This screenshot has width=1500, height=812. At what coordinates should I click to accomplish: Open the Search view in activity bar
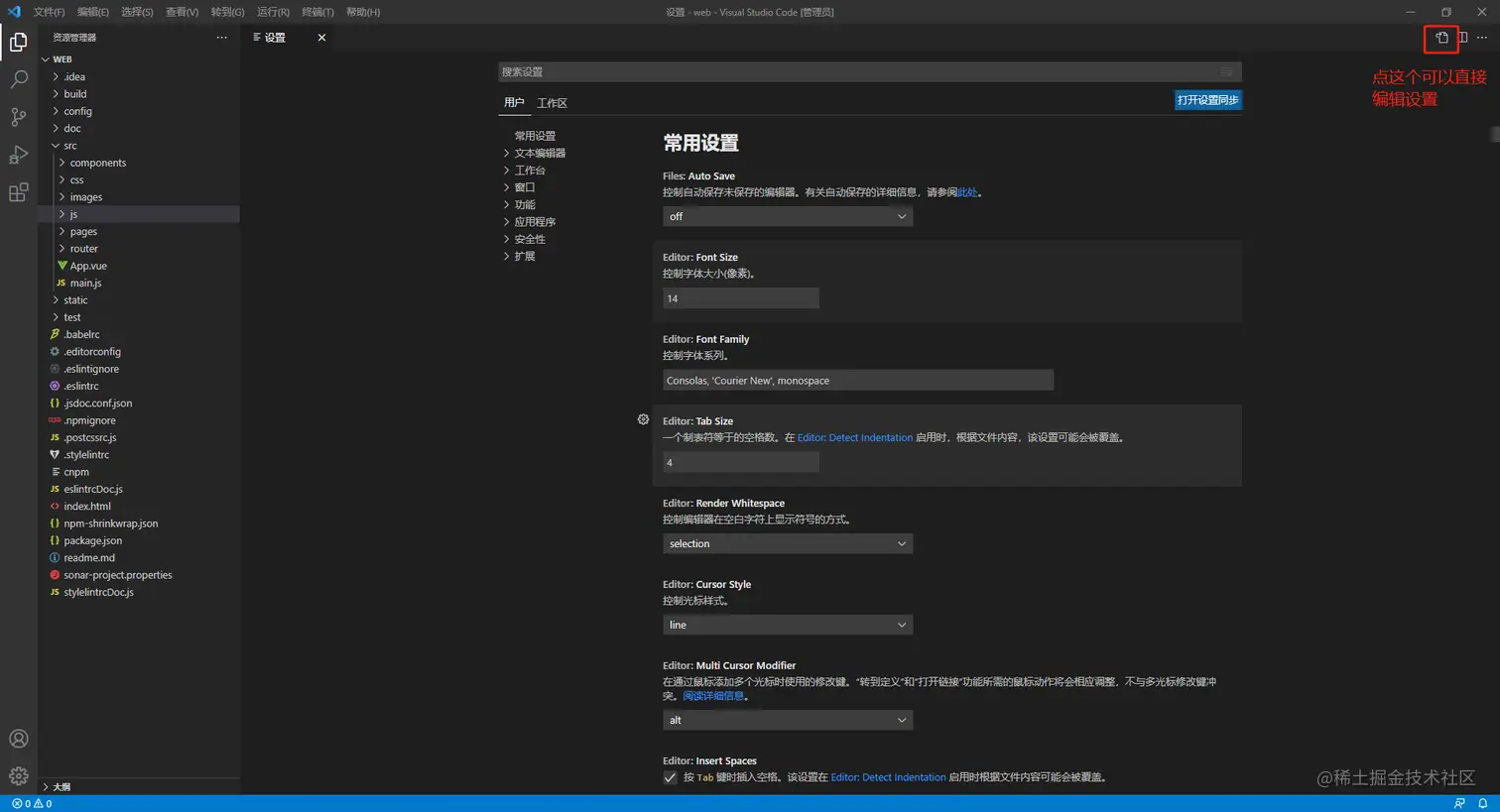[18, 79]
